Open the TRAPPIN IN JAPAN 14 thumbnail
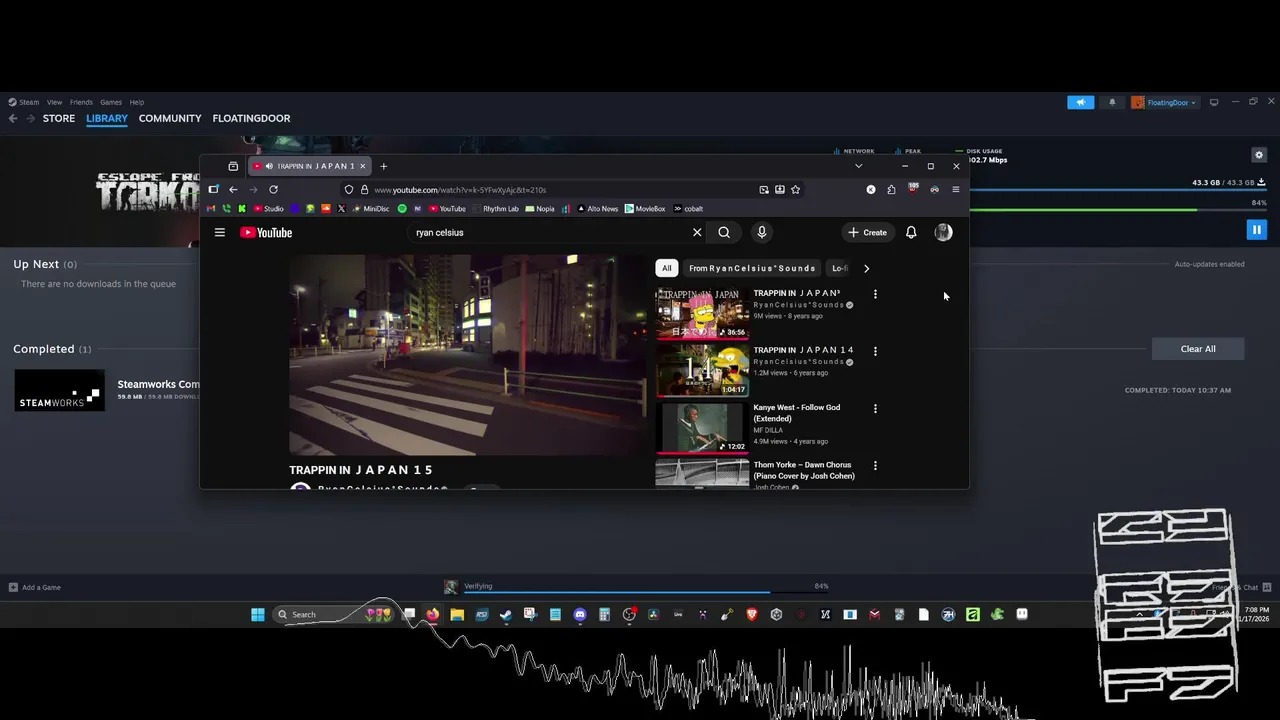The image size is (1280, 720). (x=702, y=369)
